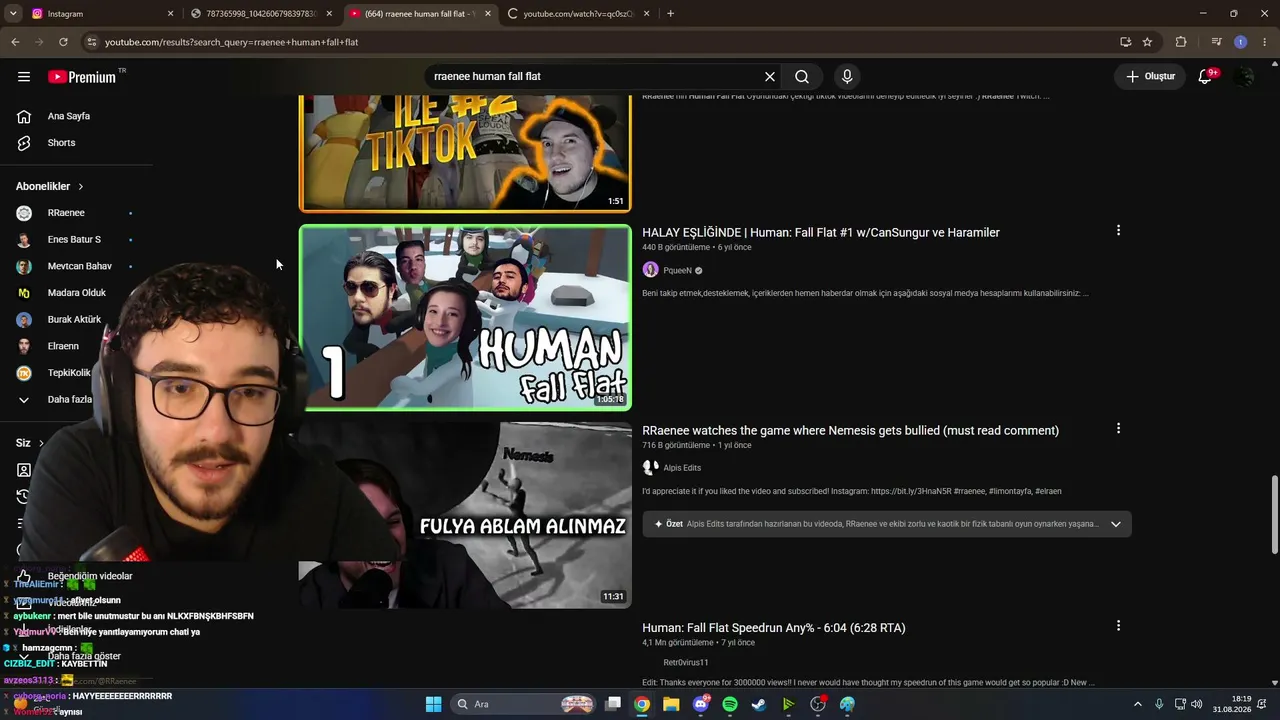This screenshot has height=720, width=1280.
Task: Open the YouTube guide hamburger menu
Action: click(24, 77)
